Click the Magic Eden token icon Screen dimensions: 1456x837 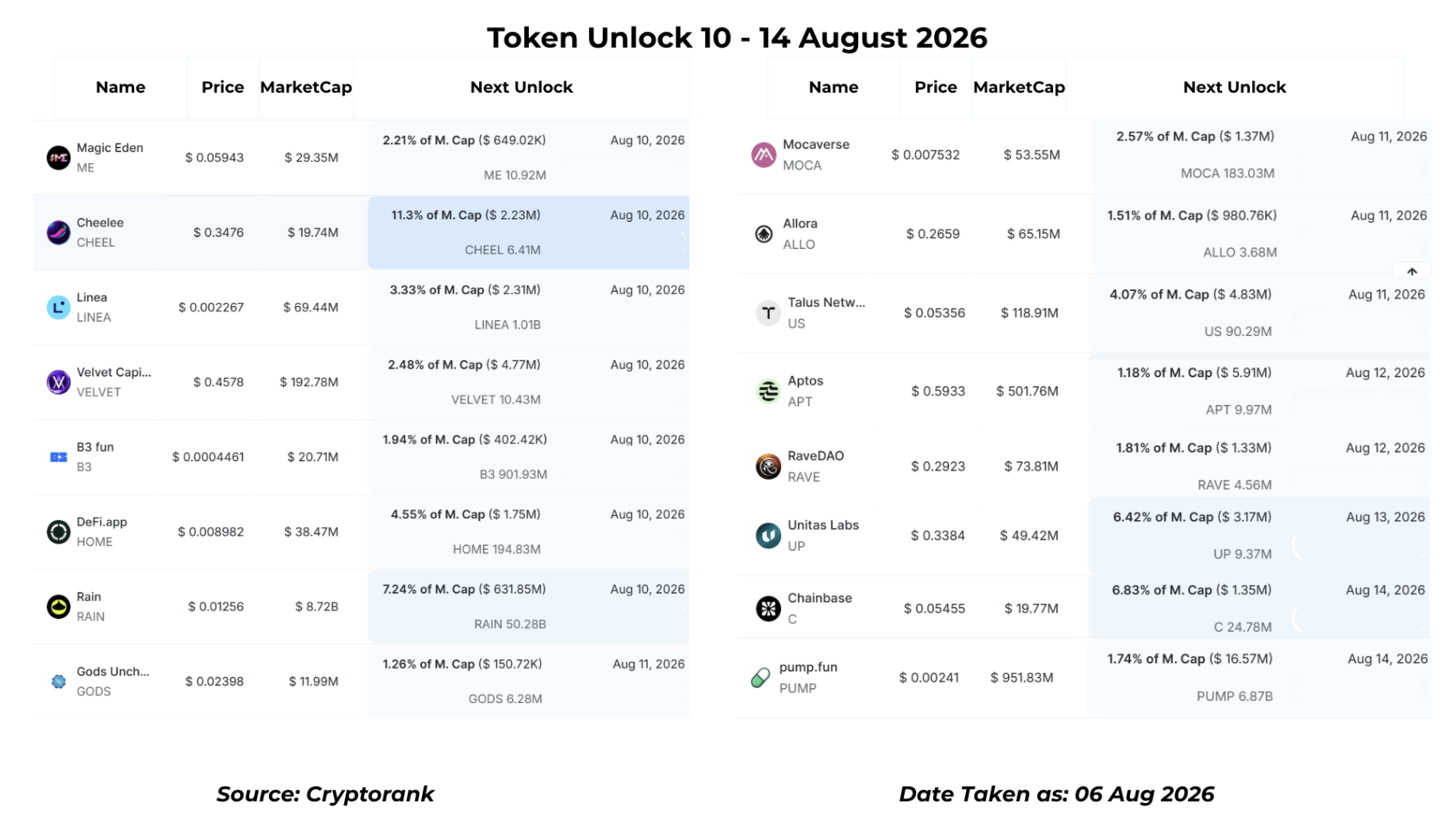point(58,158)
